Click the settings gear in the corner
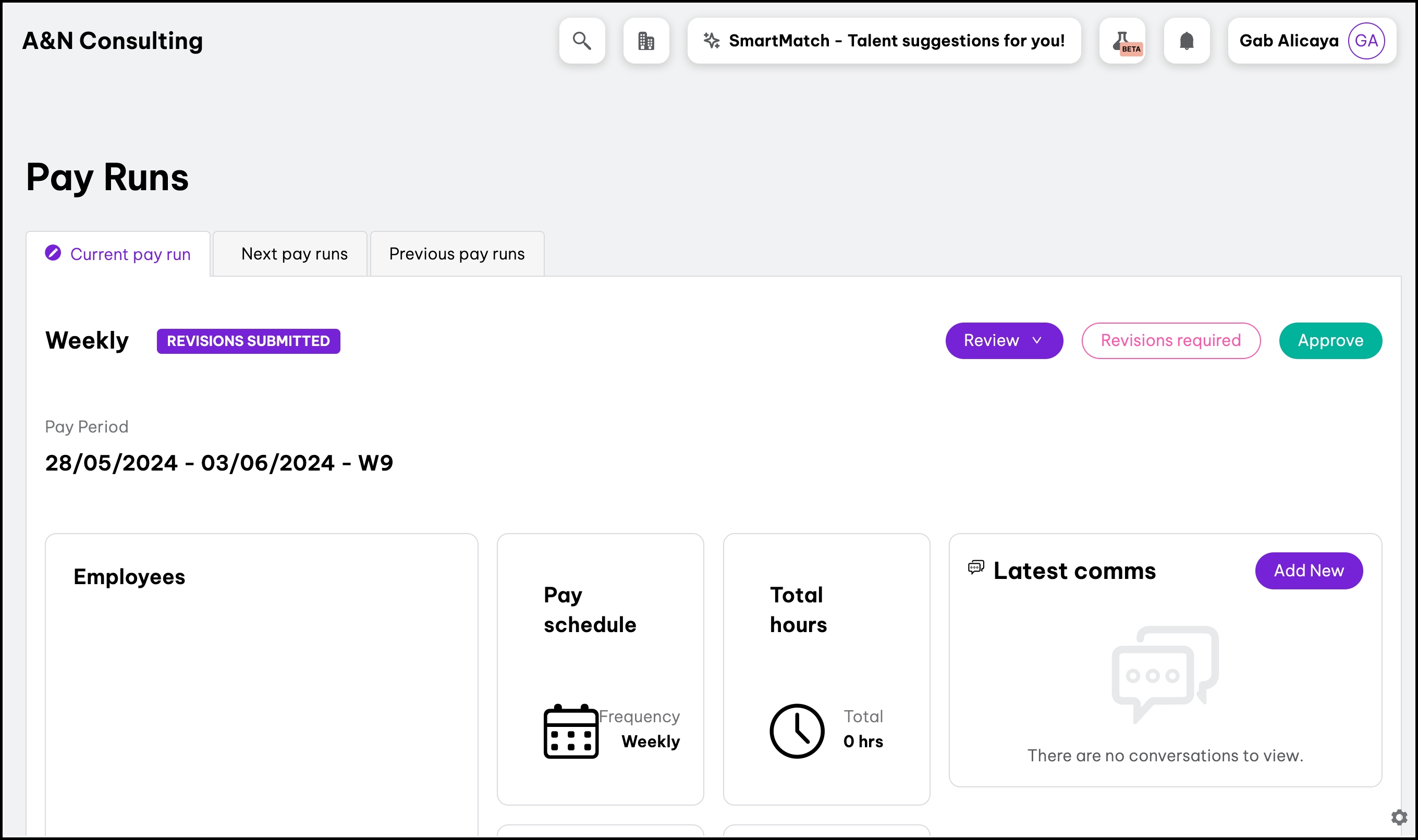 1399,817
